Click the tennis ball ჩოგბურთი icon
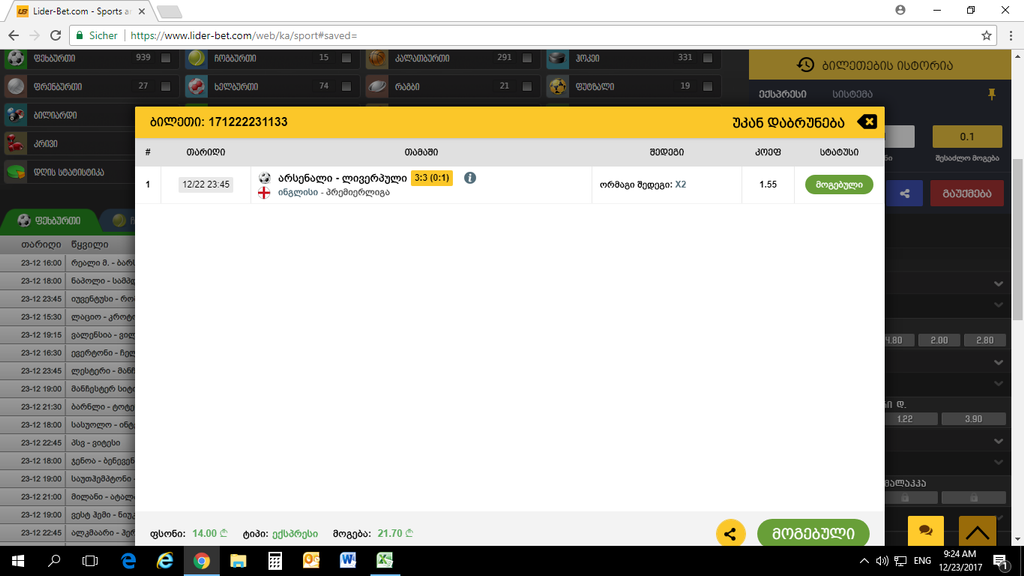This screenshot has width=1024, height=576. coord(196,58)
